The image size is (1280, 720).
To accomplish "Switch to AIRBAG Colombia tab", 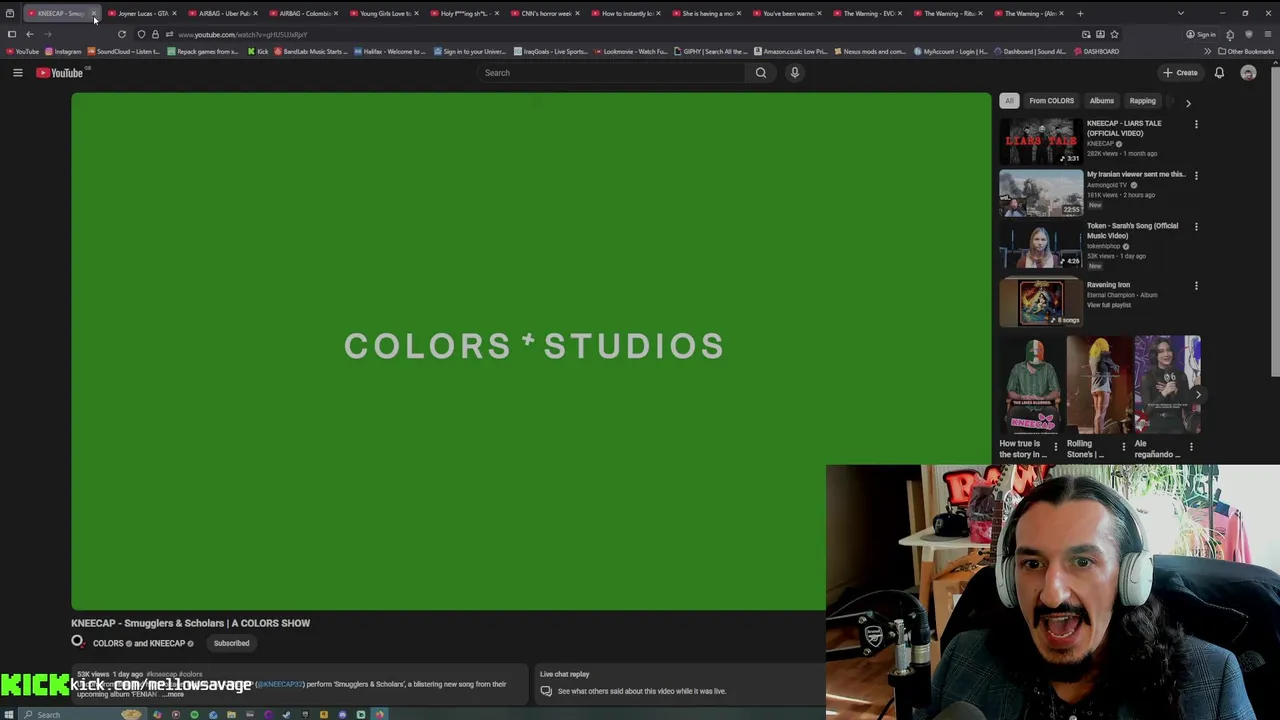I will point(304,14).
